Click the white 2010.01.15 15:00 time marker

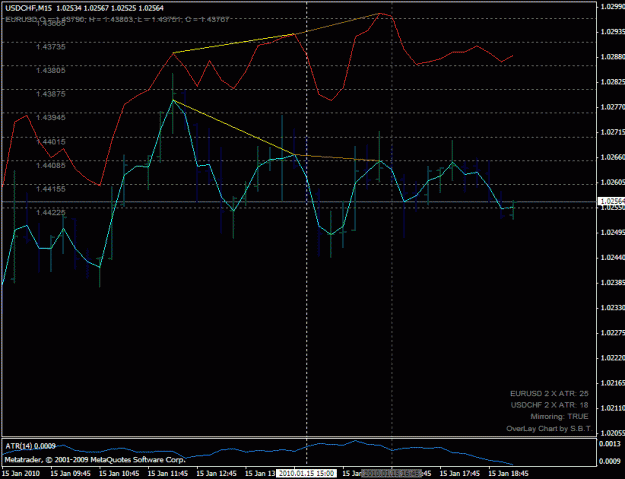(x=306, y=473)
